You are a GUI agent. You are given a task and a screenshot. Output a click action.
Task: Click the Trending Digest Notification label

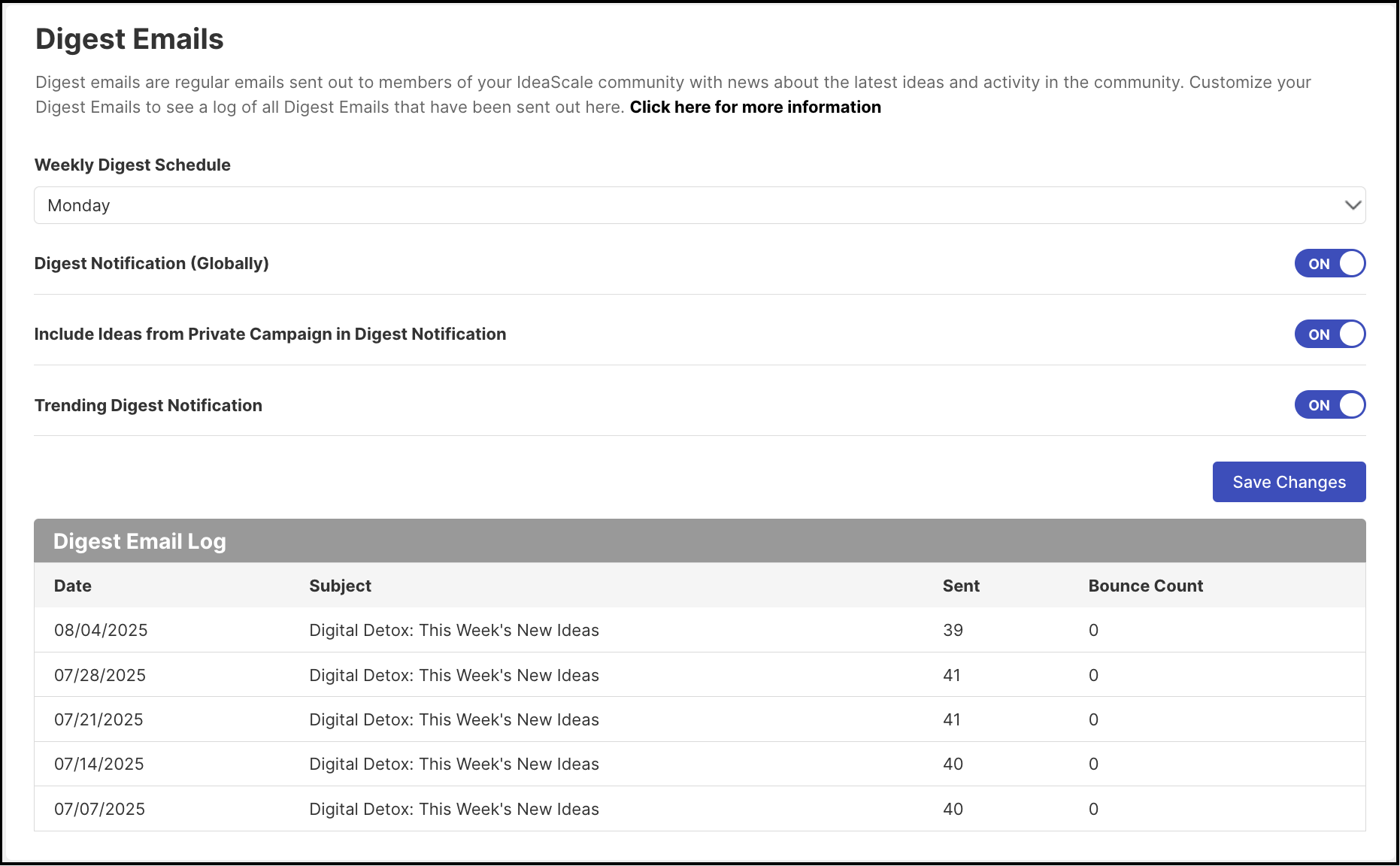click(x=148, y=406)
